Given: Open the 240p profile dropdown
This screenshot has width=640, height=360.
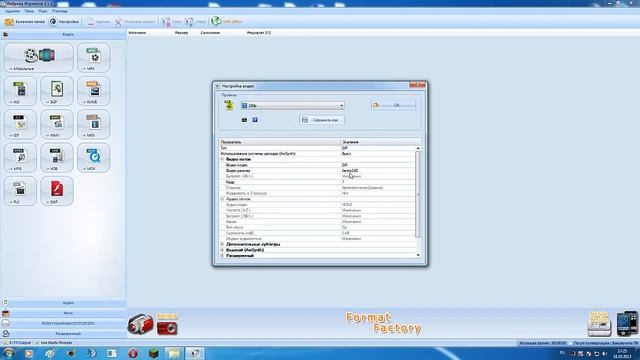Looking at the screenshot, I should pyautogui.click(x=293, y=106).
